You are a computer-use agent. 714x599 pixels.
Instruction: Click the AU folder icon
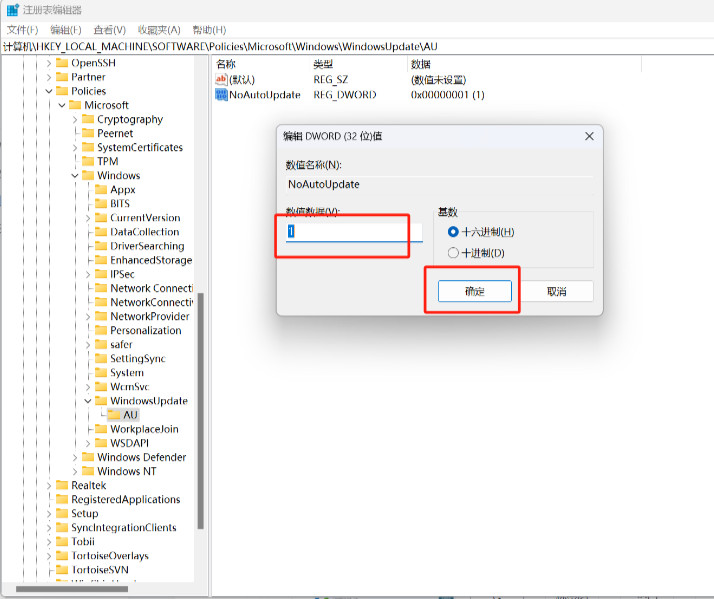(x=115, y=415)
